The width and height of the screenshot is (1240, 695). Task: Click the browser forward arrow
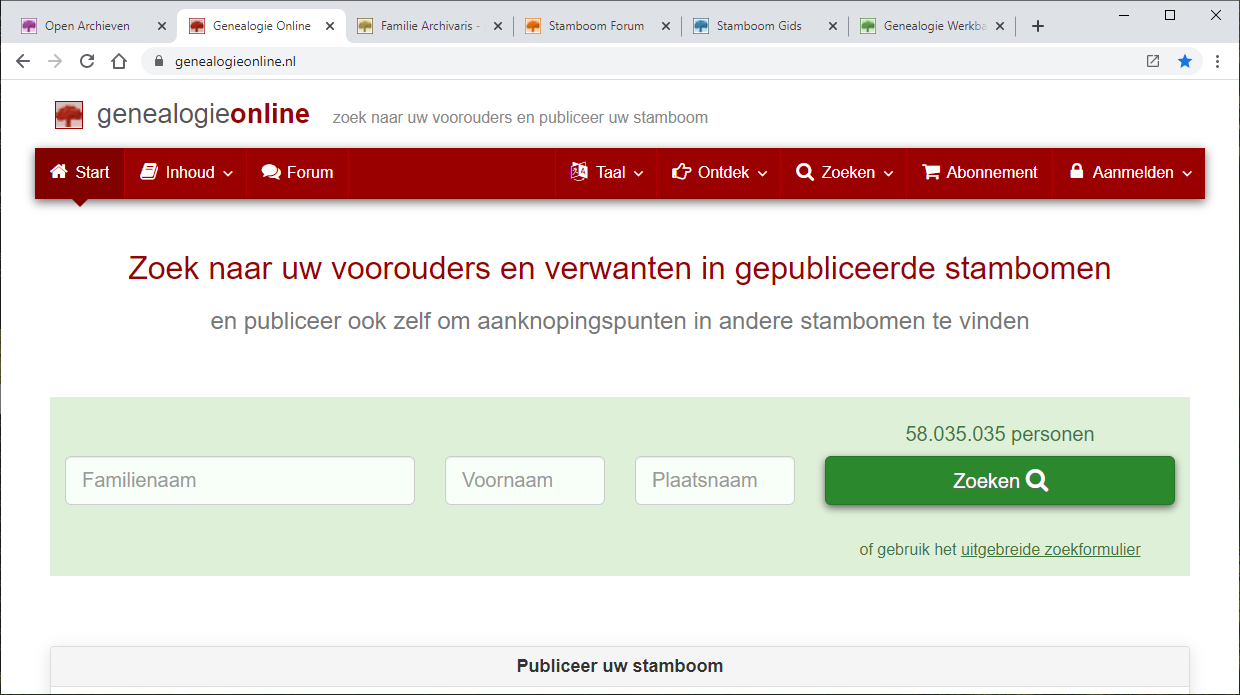pyautogui.click(x=55, y=61)
